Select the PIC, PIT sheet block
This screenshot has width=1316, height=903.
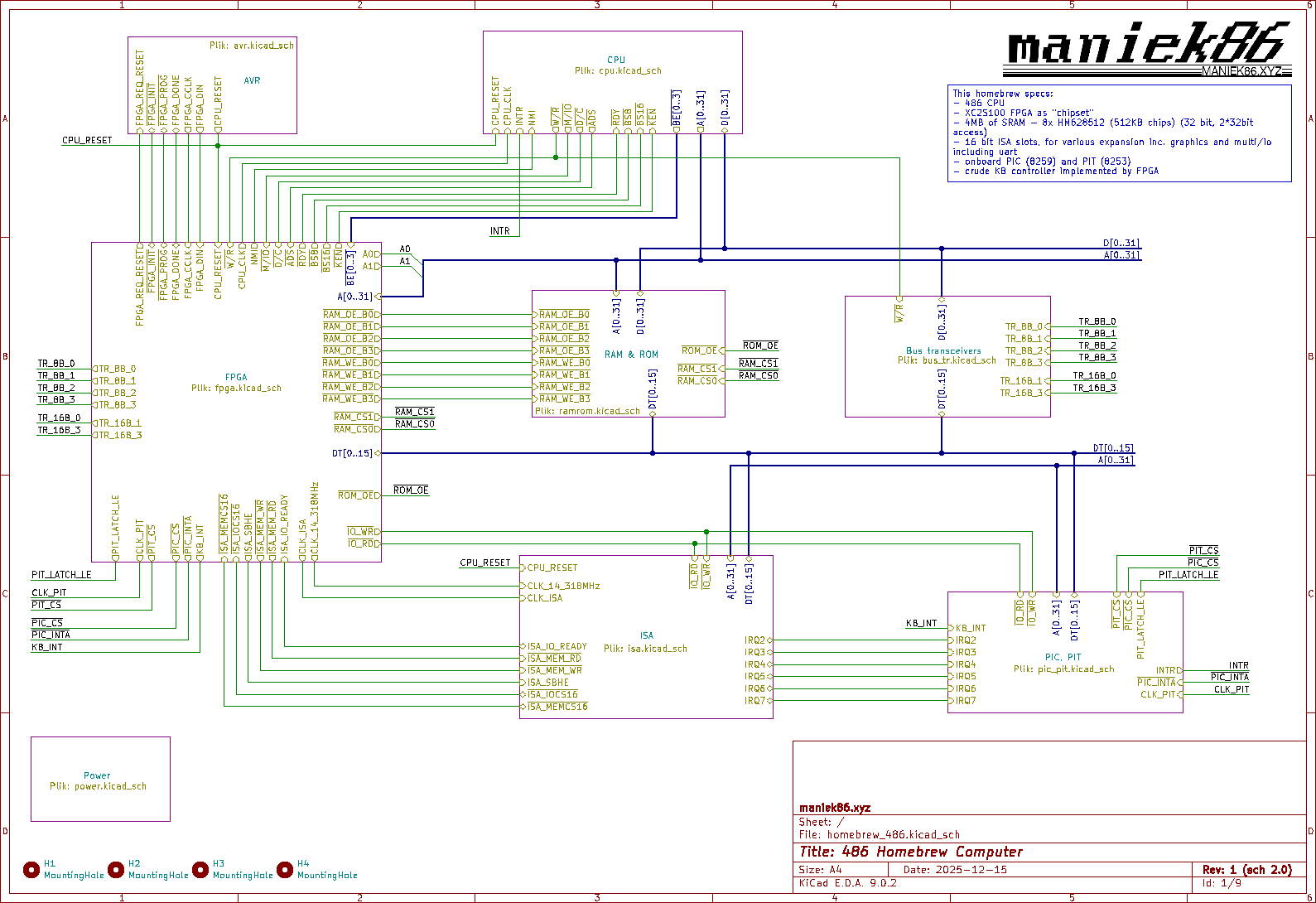1063,657
